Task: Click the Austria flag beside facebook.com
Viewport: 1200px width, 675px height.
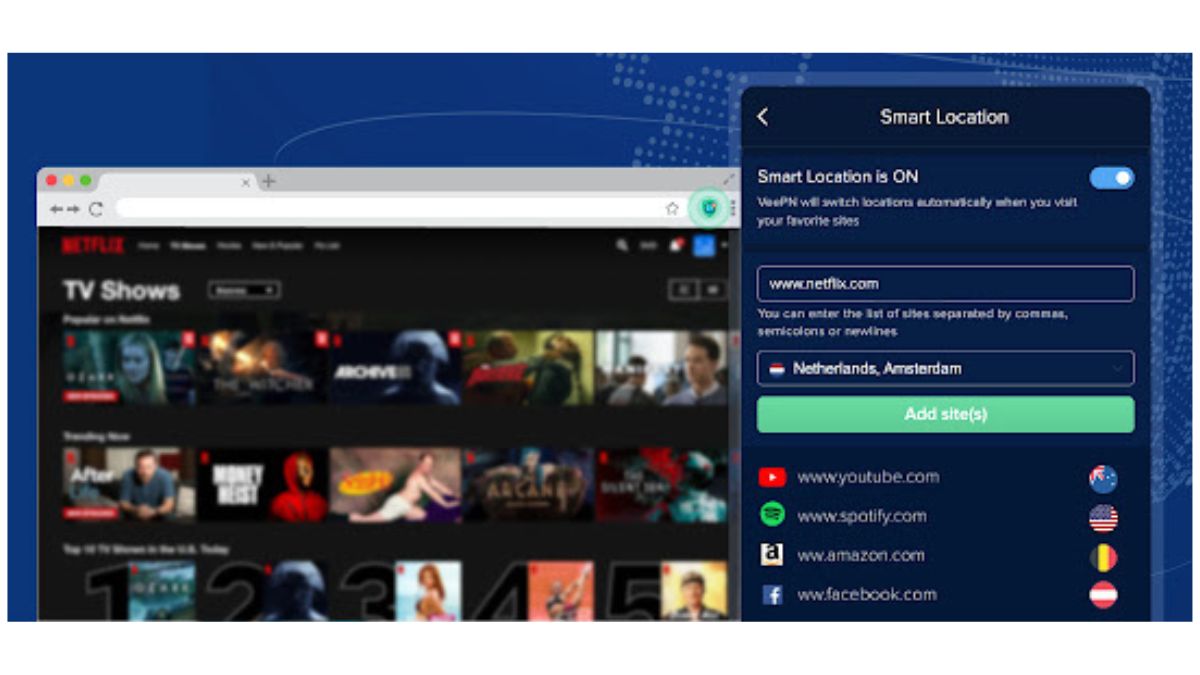Action: tap(1103, 595)
